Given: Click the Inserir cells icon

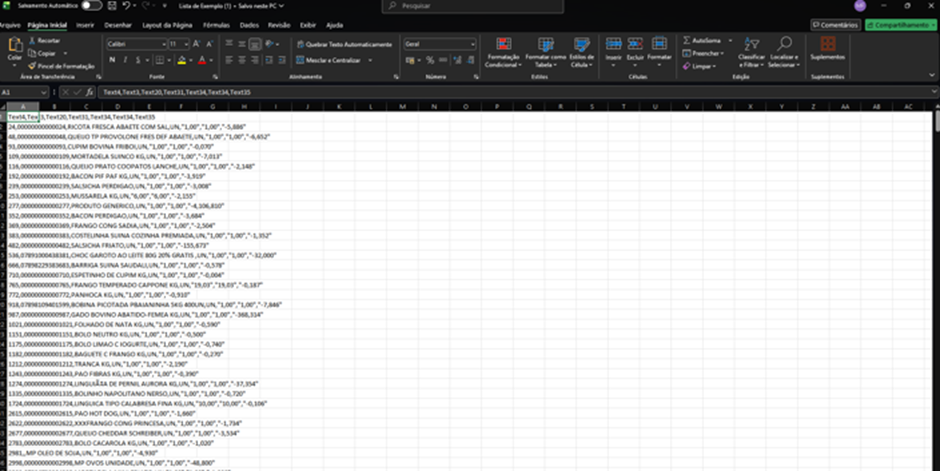Looking at the screenshot, I should (613, 44).
